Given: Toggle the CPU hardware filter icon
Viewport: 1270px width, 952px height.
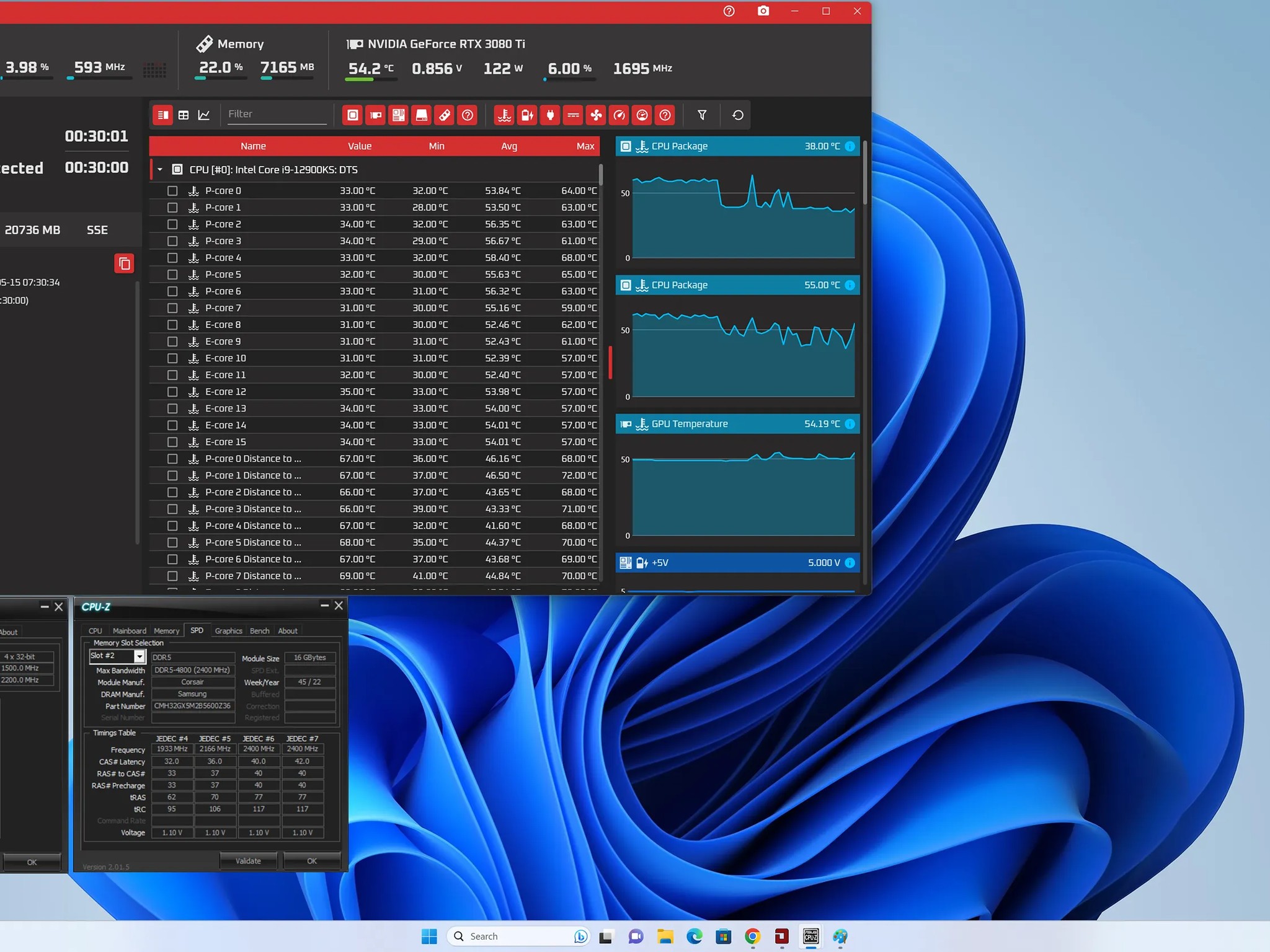Looking at the screenshot, I should click(x=353, y=115).
